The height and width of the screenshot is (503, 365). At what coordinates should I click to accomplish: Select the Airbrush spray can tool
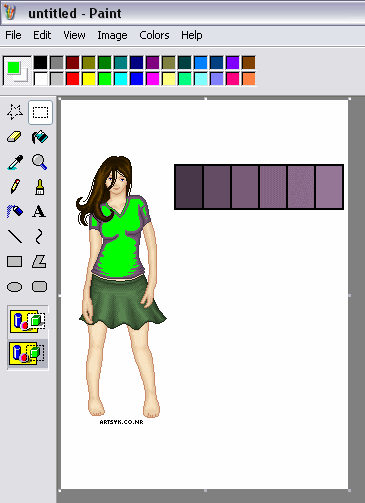tap(15, 211)
